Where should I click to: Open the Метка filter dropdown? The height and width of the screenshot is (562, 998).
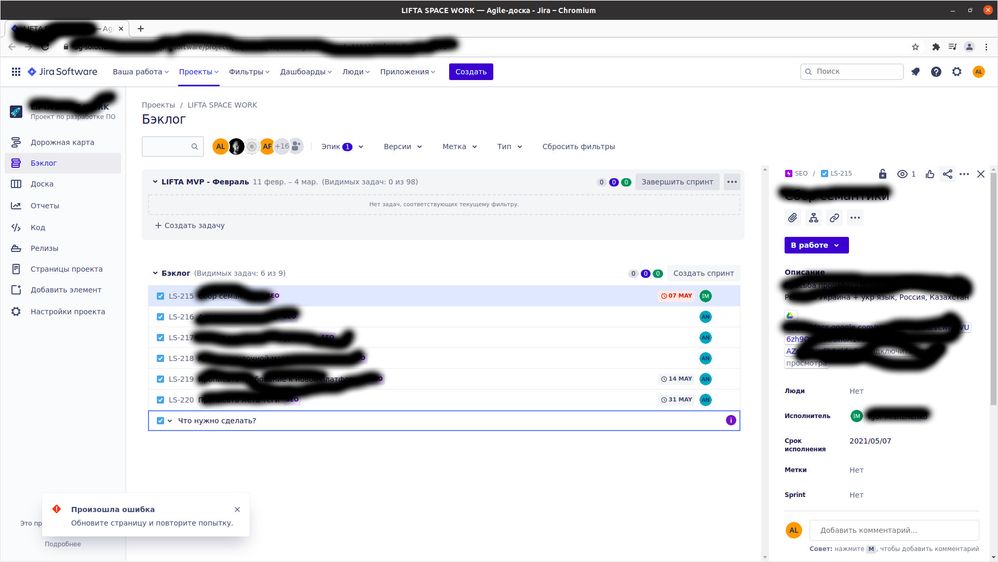tap(460, 146)
